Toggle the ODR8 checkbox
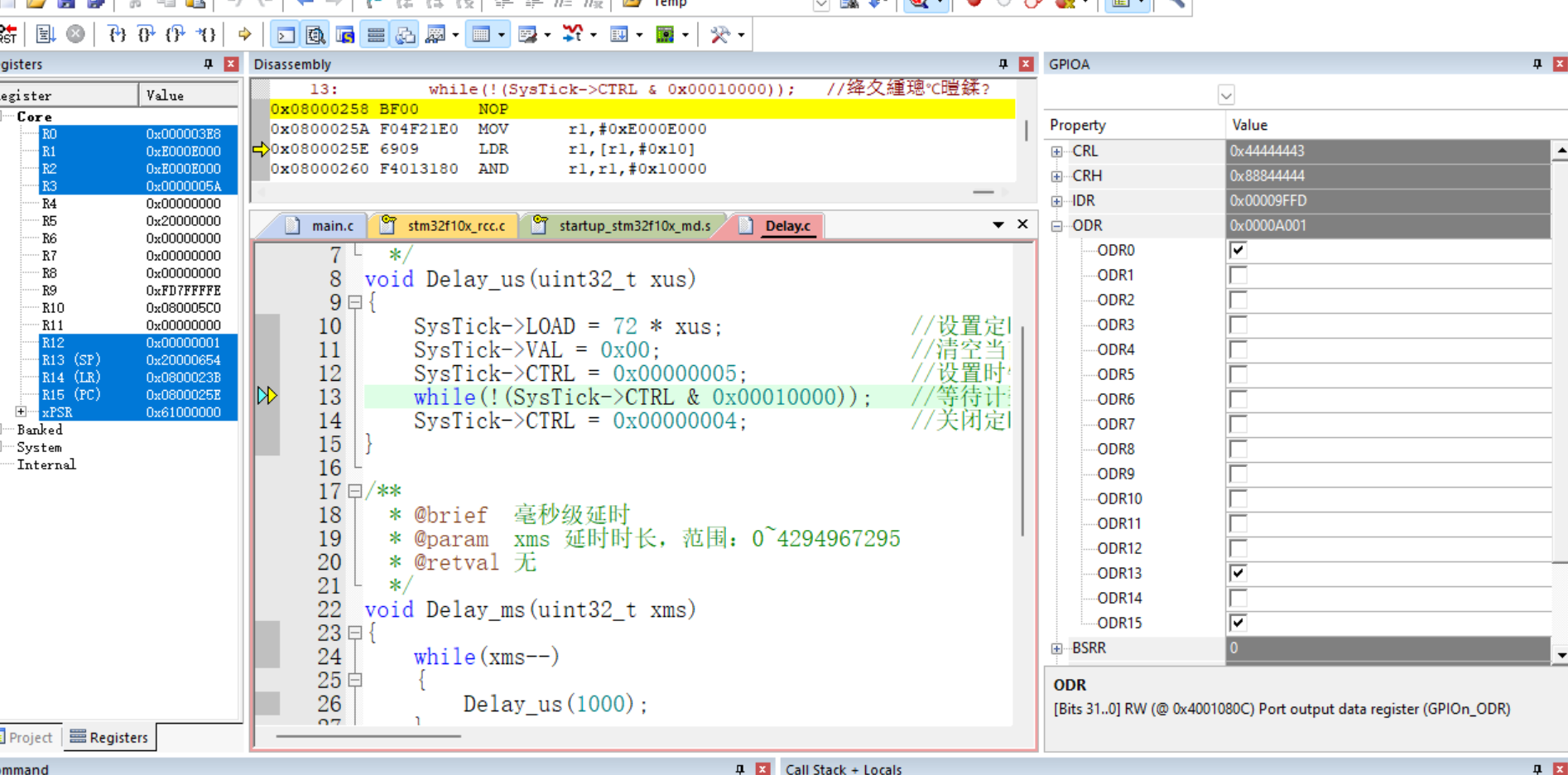Screen dimensions: 1568x775 [1238, 449]
